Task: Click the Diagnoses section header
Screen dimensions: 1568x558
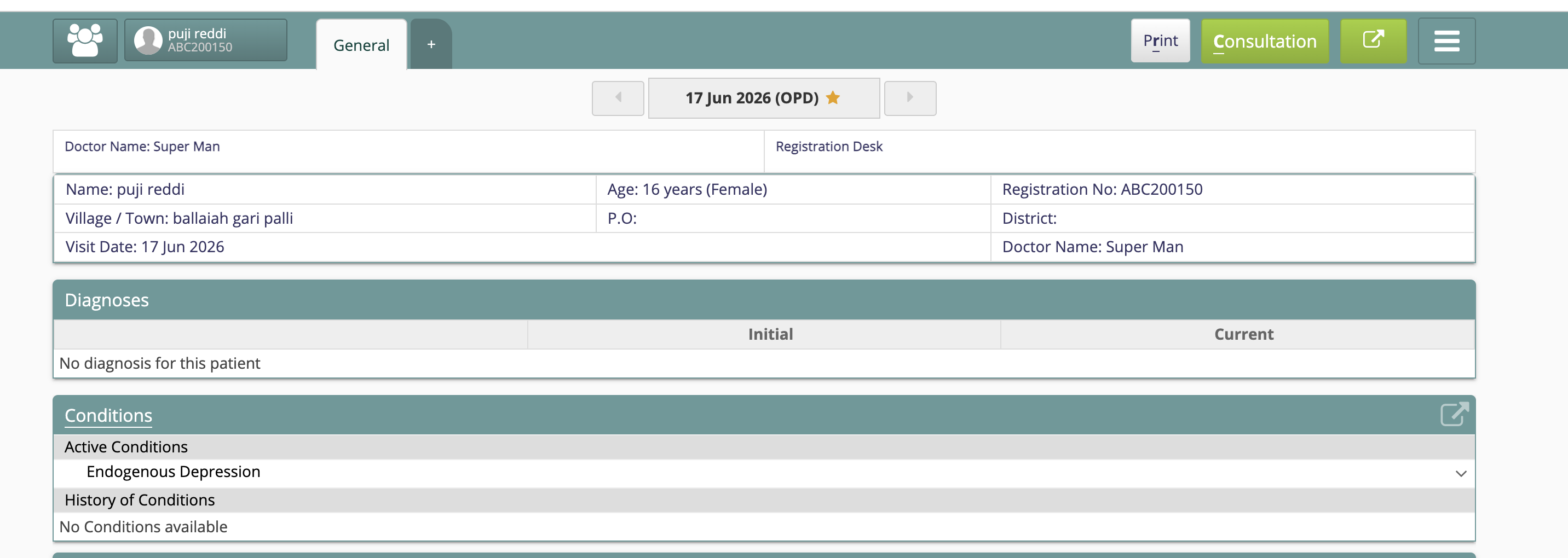Action: [764, 300]
